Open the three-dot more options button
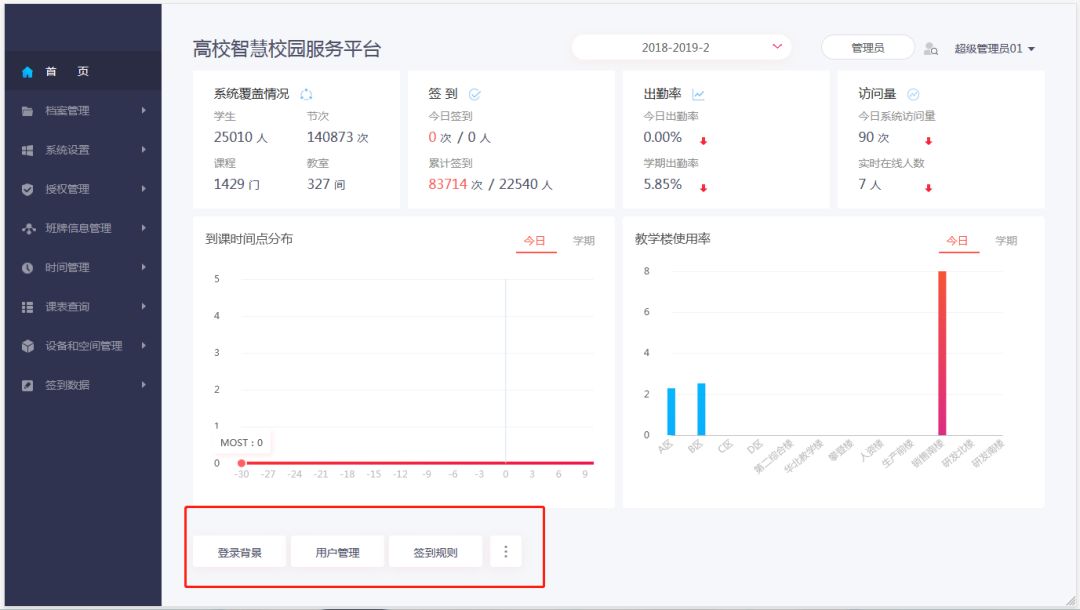This screenshot has height=610, width=1080. [505, 552]
